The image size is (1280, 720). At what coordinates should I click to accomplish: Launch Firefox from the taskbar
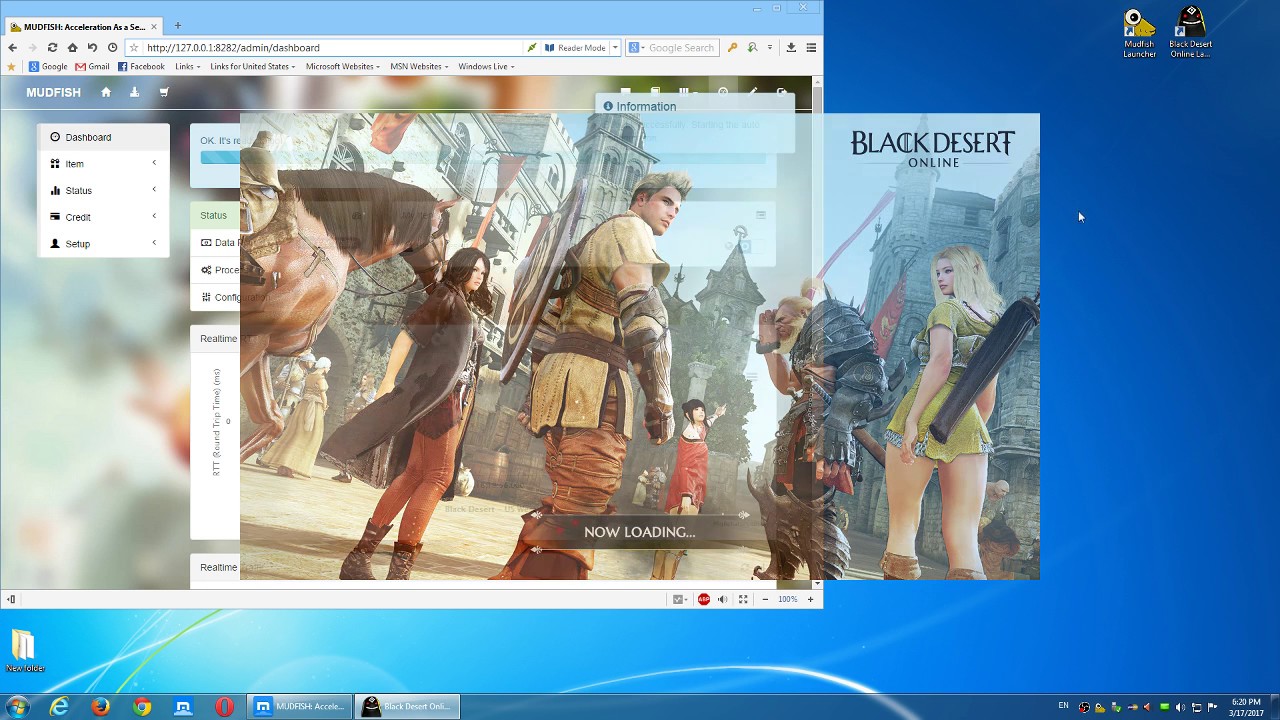click(x=101, y=707)
